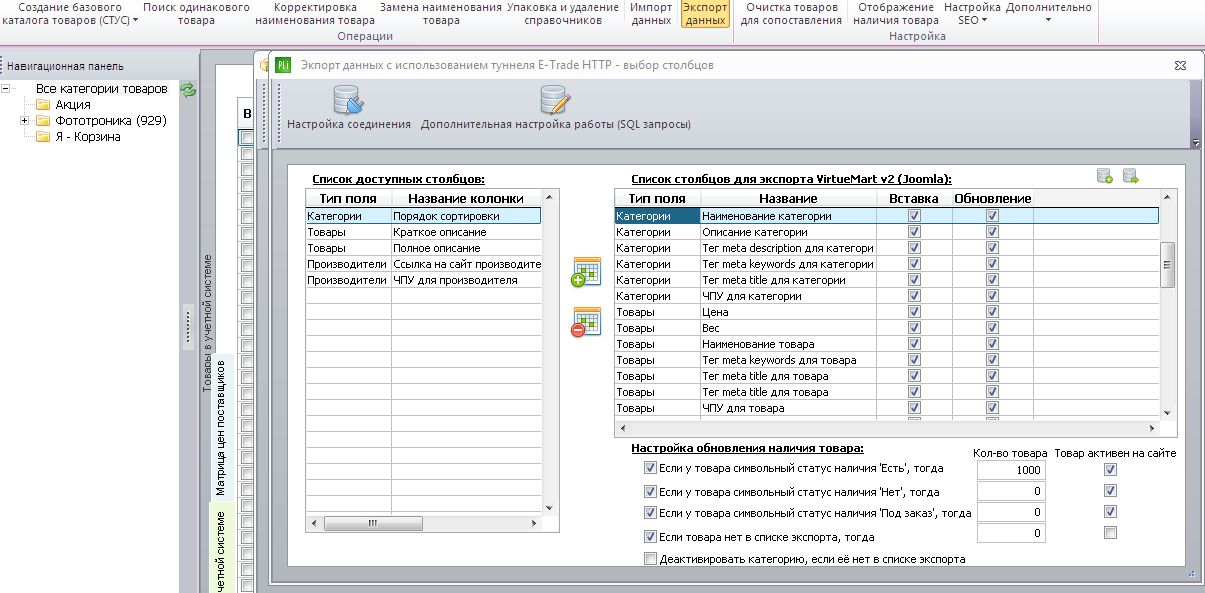Image resolution: width=1205 pixels, height=593 pixels.
Task: Click available columns list left scroll arrow
Action: pos(314,523)
